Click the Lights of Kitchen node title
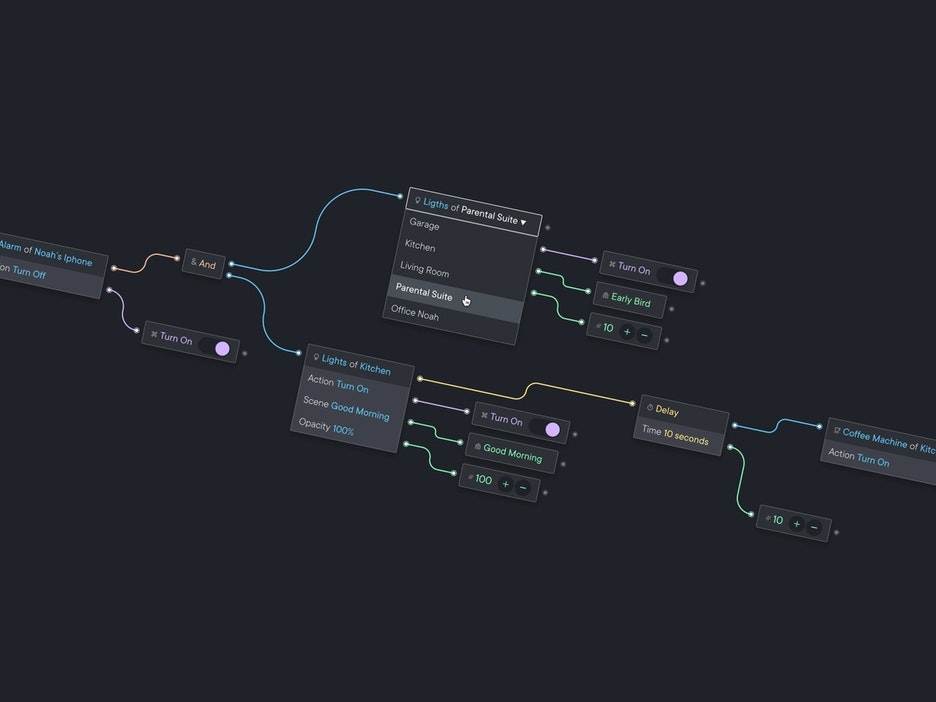Image resolution: width=936 pixels, height=702 pixels. point(356,365)
